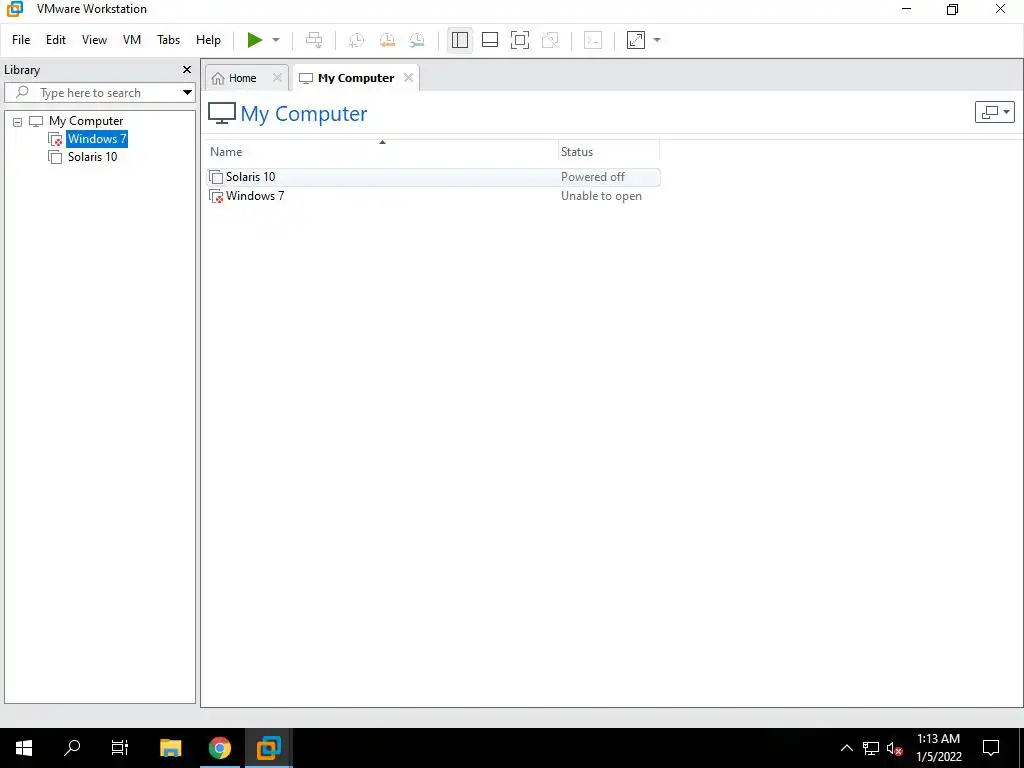1024x768 pixels.
Task: Open taskbar Search
Action: pyautogui.click(x=72, y=748)
